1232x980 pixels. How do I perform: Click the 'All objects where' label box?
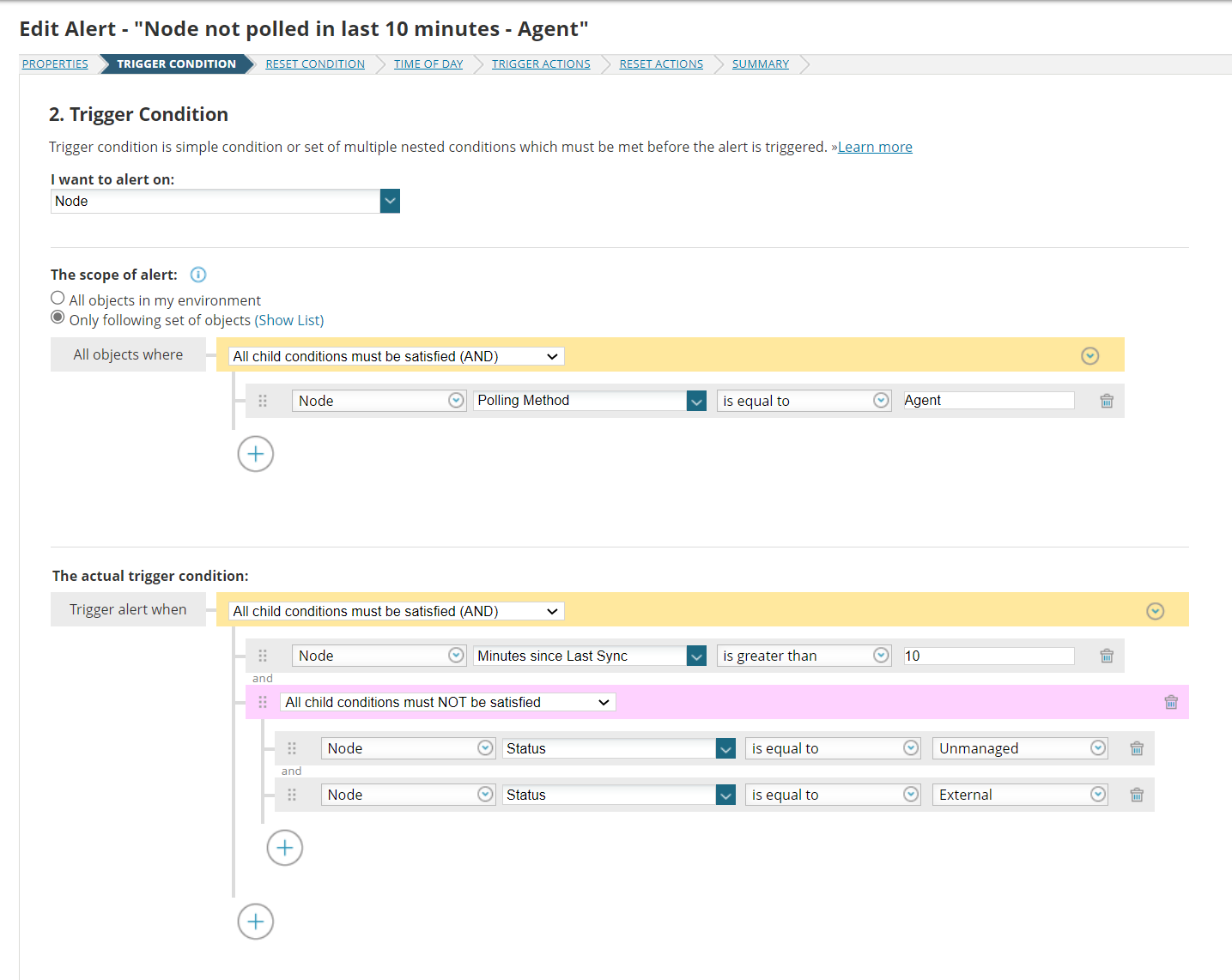coord(128,354)
